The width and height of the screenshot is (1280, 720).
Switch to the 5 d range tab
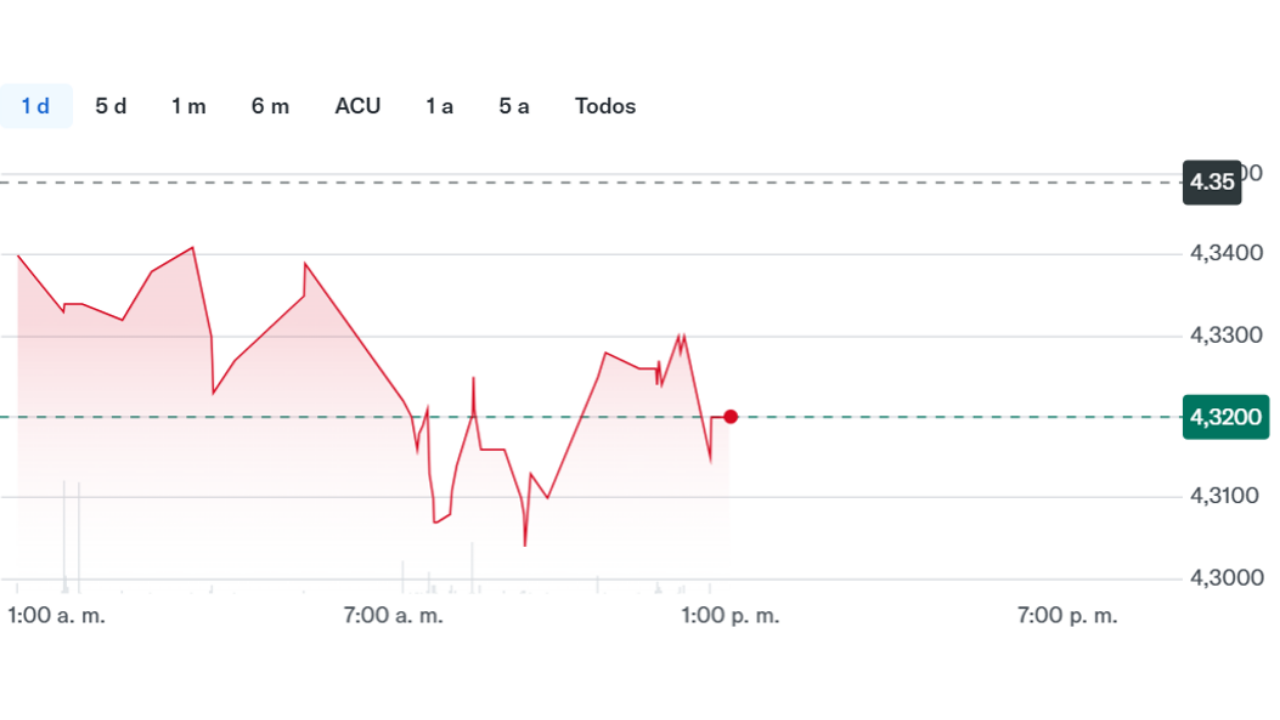pos(111,106)
